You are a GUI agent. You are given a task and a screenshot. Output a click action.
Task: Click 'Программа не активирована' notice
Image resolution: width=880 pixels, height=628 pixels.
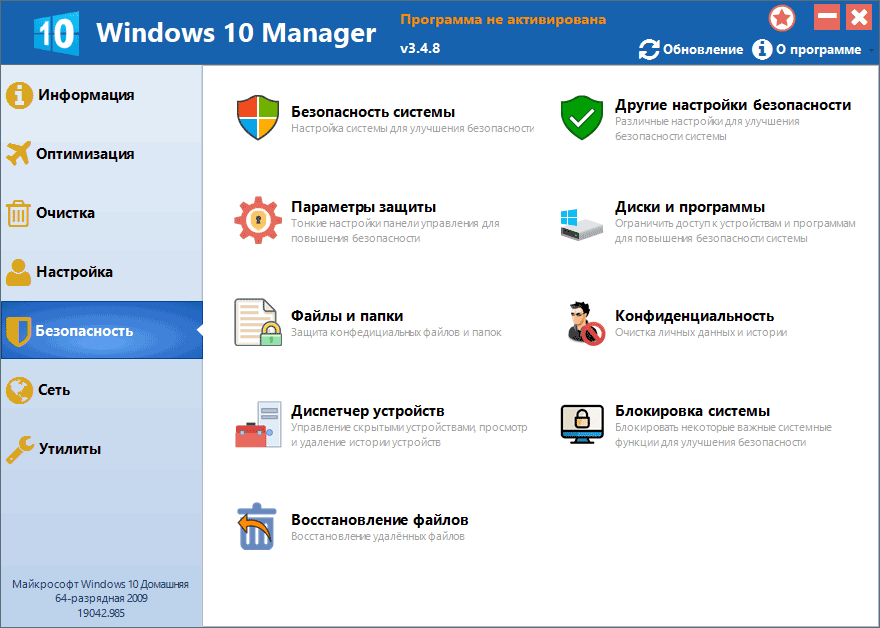pos(503,20)
